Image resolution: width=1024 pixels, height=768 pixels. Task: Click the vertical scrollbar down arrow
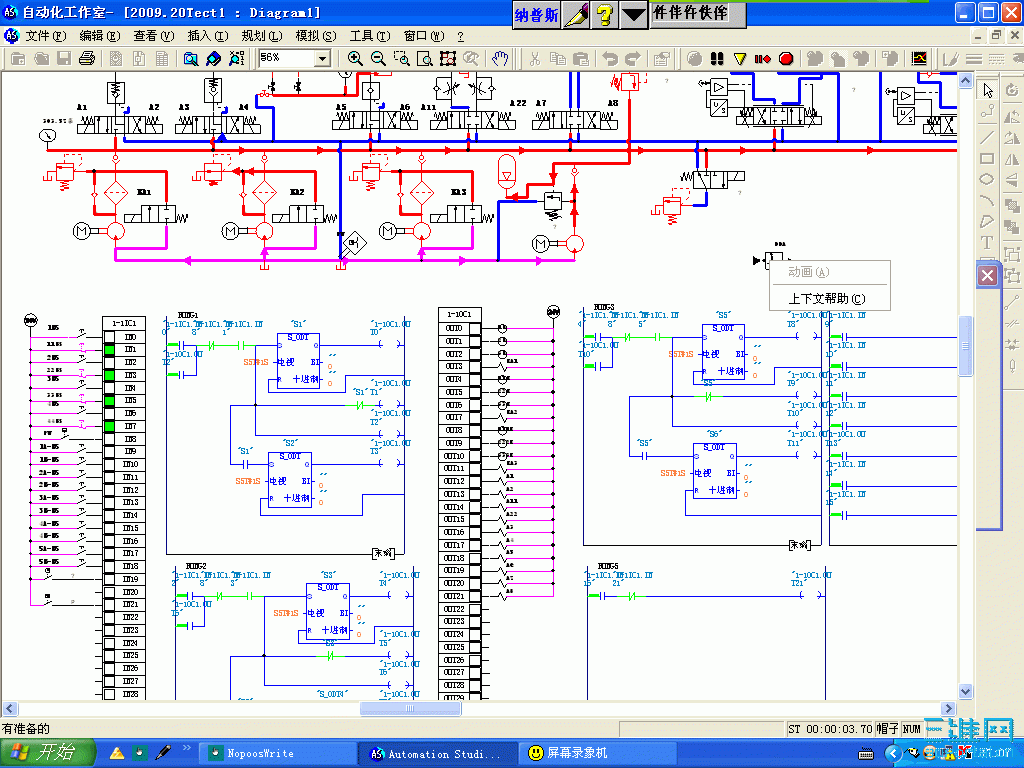pyautogui.click(x=965, y=691)
